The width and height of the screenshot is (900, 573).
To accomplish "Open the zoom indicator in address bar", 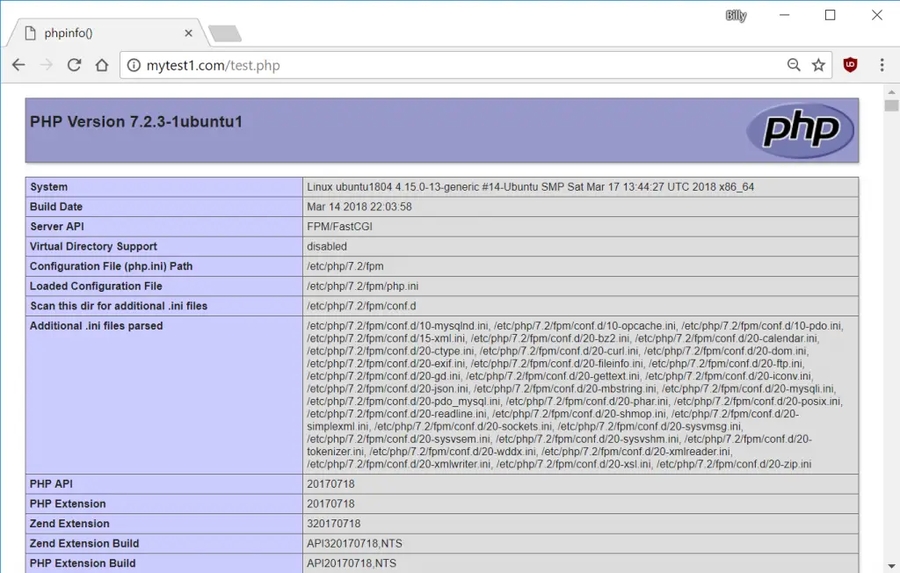I will point(793,65).
